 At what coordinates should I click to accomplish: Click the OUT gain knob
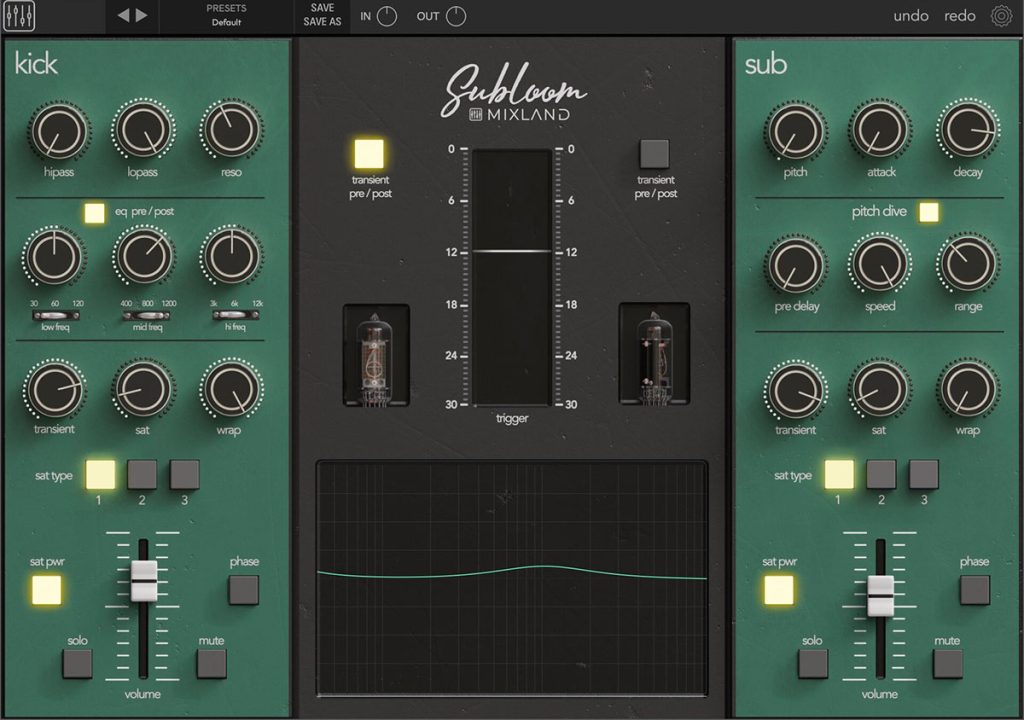coord(456,16)
